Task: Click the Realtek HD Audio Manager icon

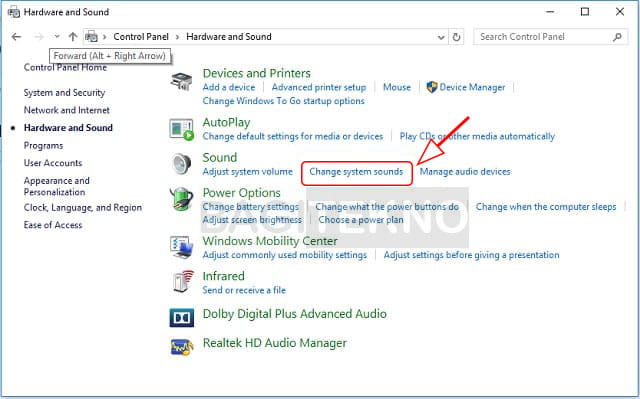Action: pos(182,347)
